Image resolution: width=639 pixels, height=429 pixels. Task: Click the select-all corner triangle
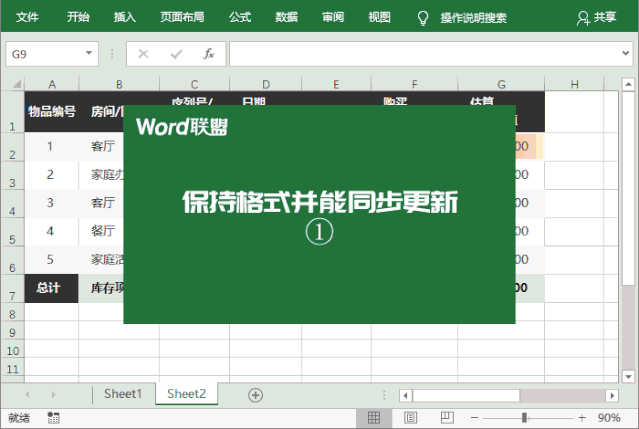click(x=12, y=84)
